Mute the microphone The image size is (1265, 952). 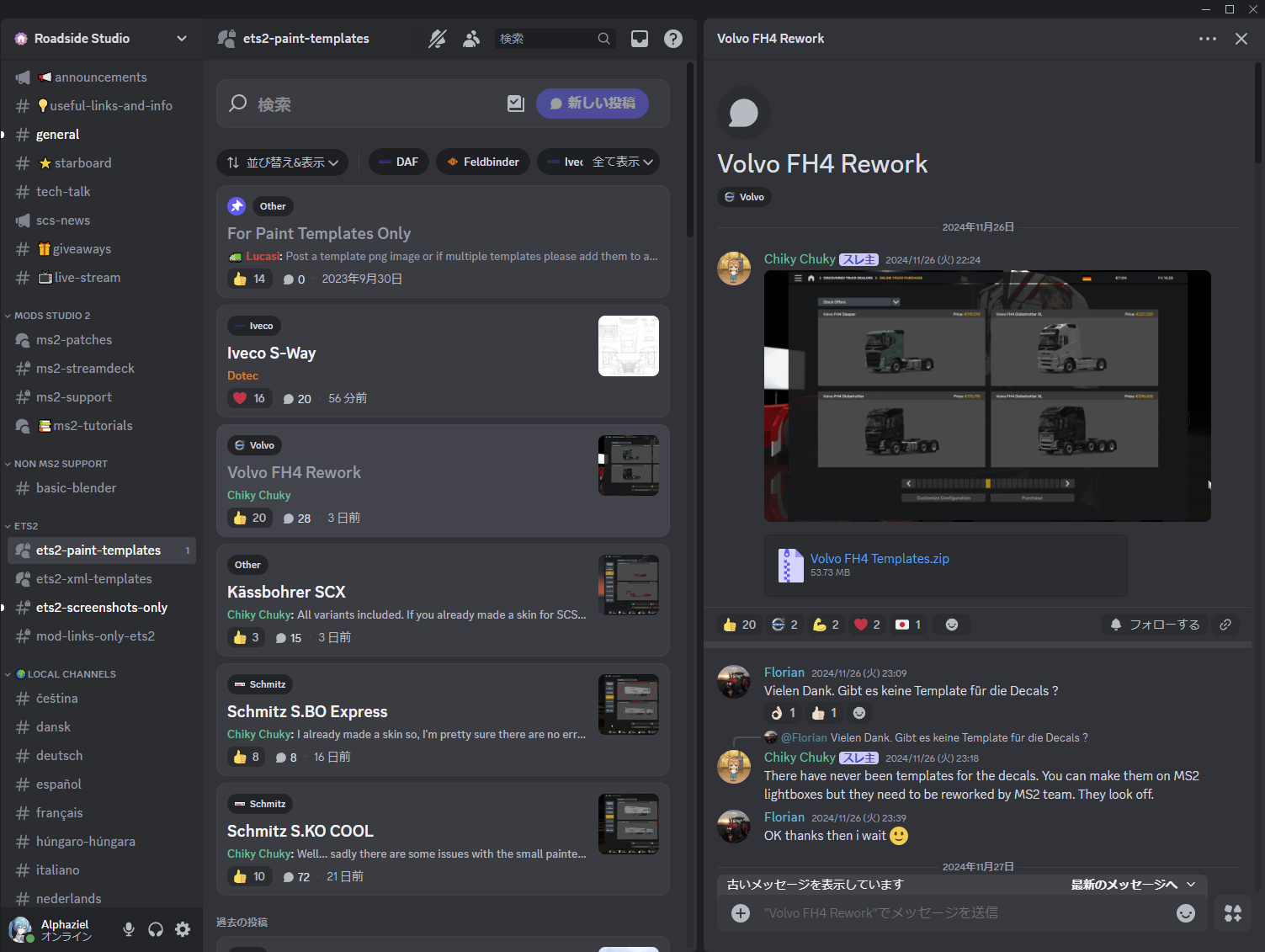tap(129, 929)
